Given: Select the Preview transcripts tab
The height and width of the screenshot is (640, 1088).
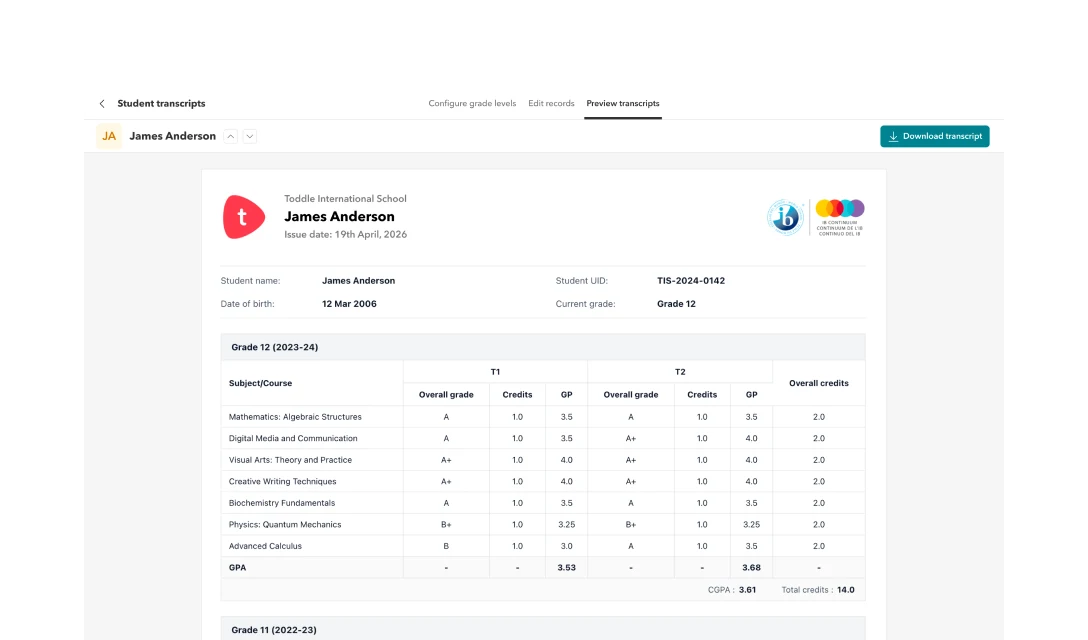Looking at the screenshot, I should [x=622, y=103].
